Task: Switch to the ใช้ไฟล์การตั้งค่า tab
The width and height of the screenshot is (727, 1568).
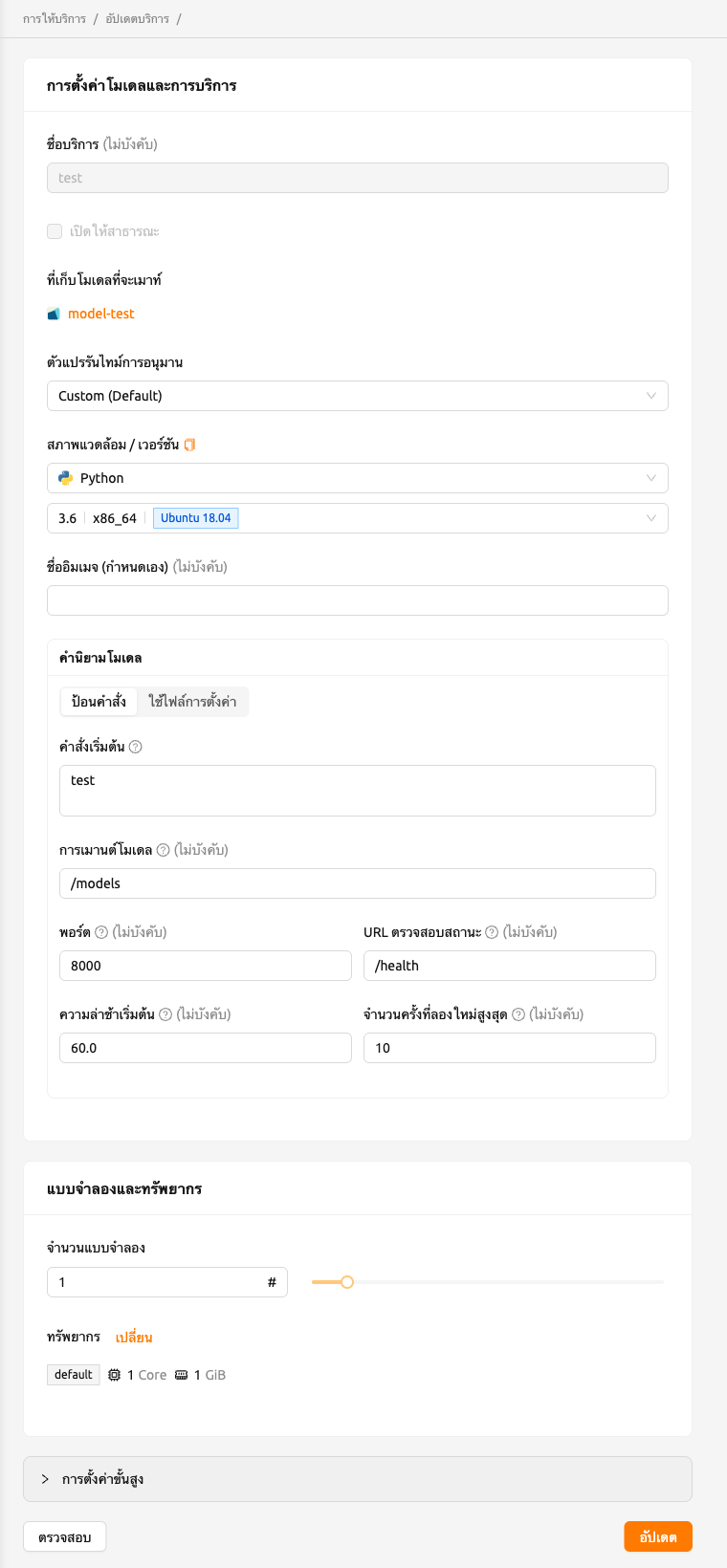Action: click(192, 702)
